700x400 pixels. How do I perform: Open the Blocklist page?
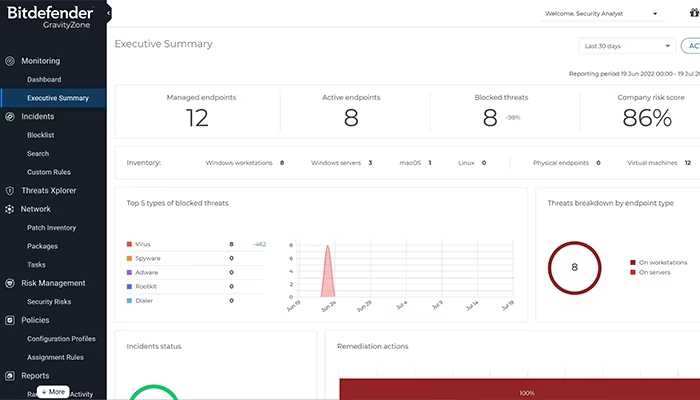coord(41,135)
